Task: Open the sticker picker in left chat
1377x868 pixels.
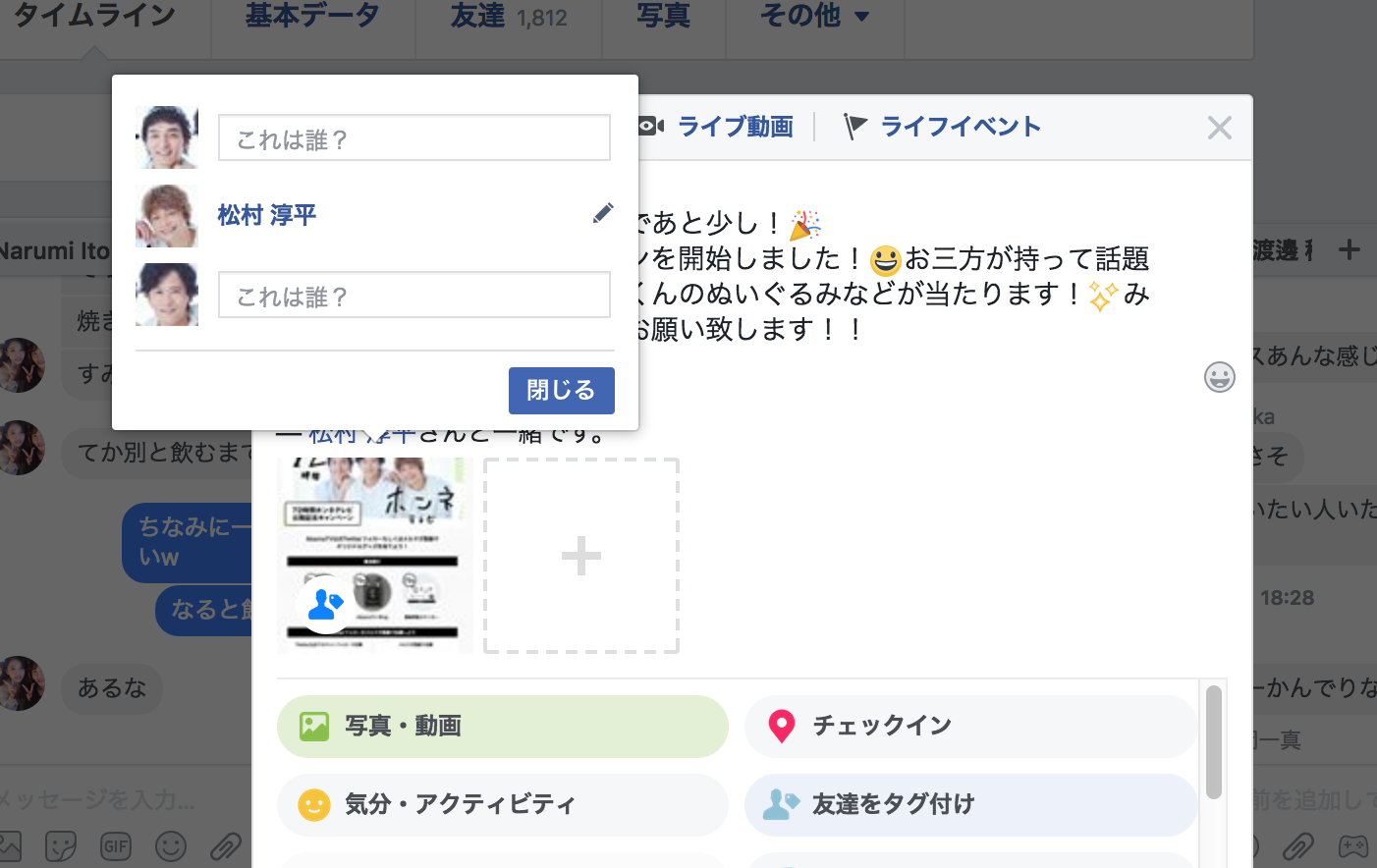Action: coord(61,845)
